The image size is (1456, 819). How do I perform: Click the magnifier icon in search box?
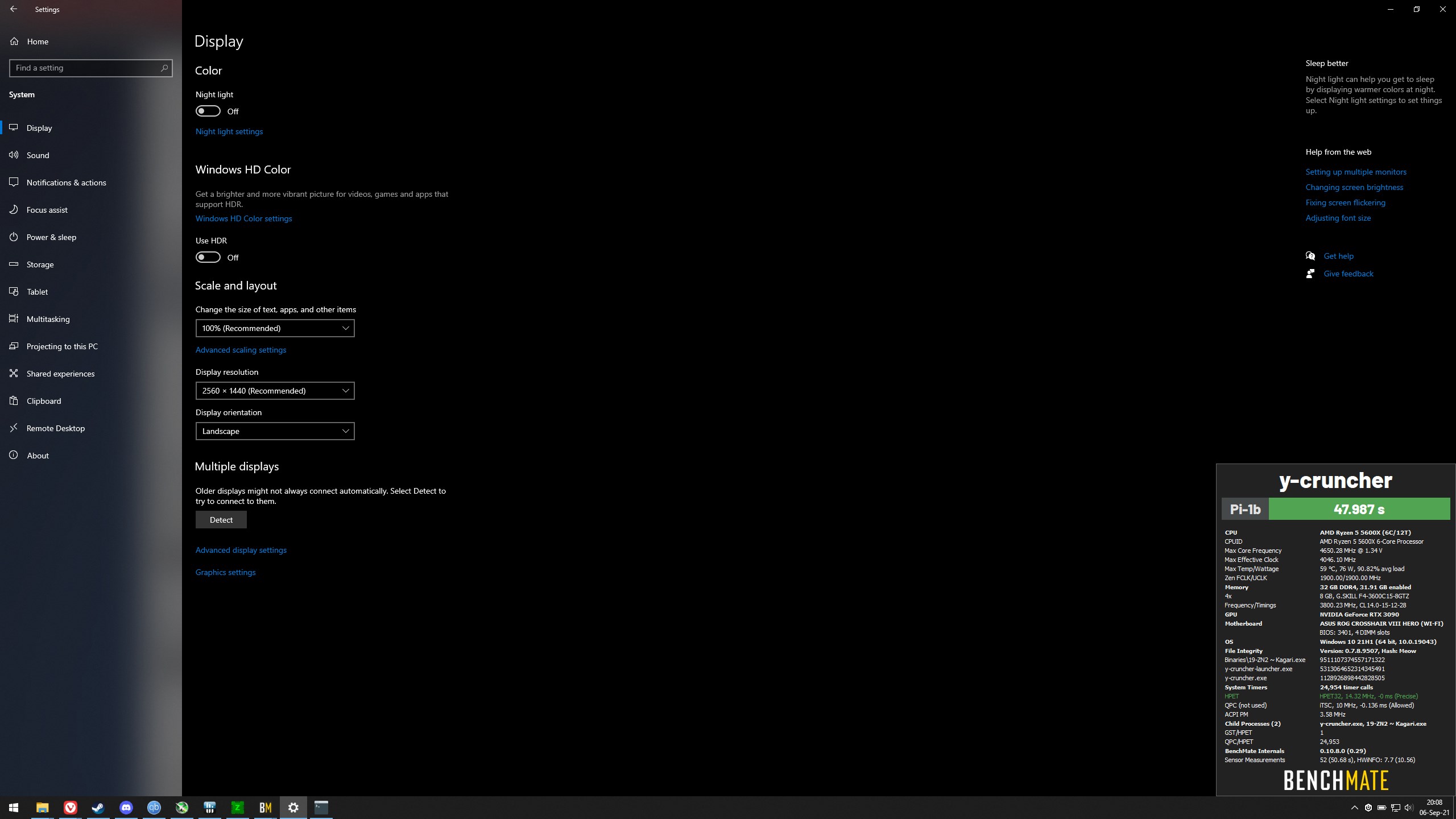tap(164, 68)
